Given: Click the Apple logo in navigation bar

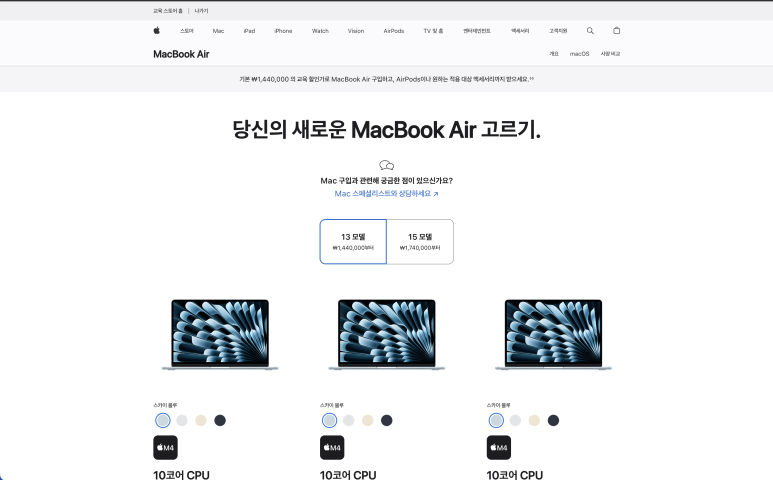Looking at the screenshot, I should (157, 31).
